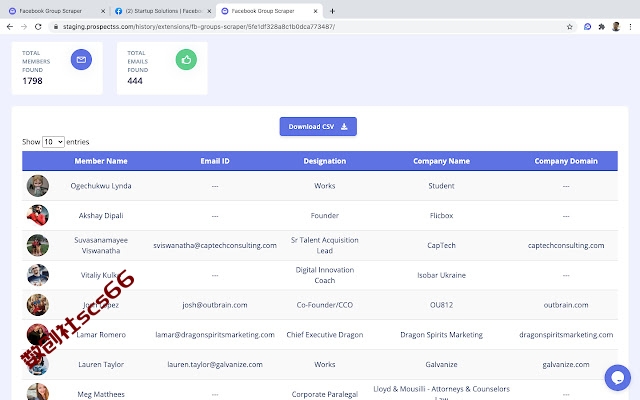Click Akshay Dipali's profile photo
The width and height of the screenshot is (640, 400).
pos(38,216)
